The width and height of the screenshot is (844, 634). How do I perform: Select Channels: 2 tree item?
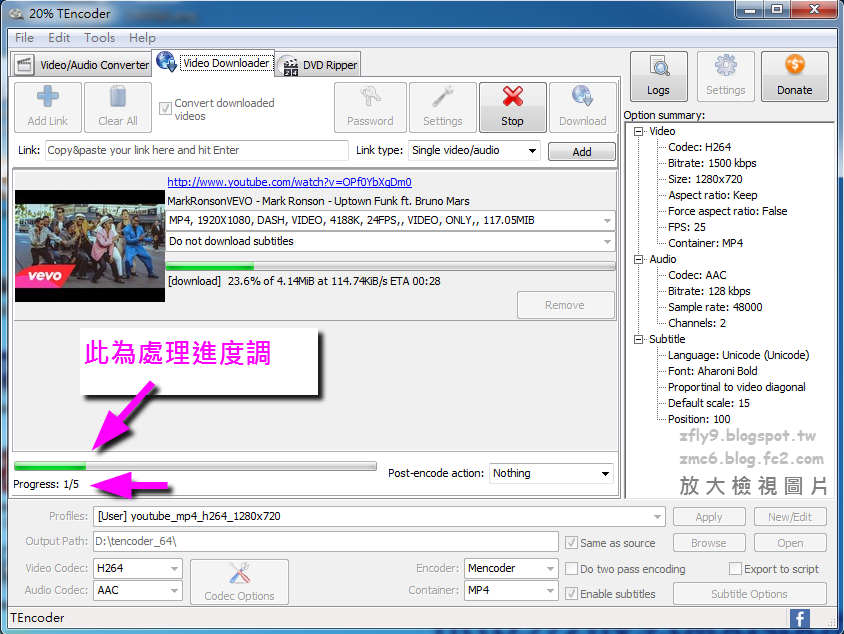(x=697, y=323)
